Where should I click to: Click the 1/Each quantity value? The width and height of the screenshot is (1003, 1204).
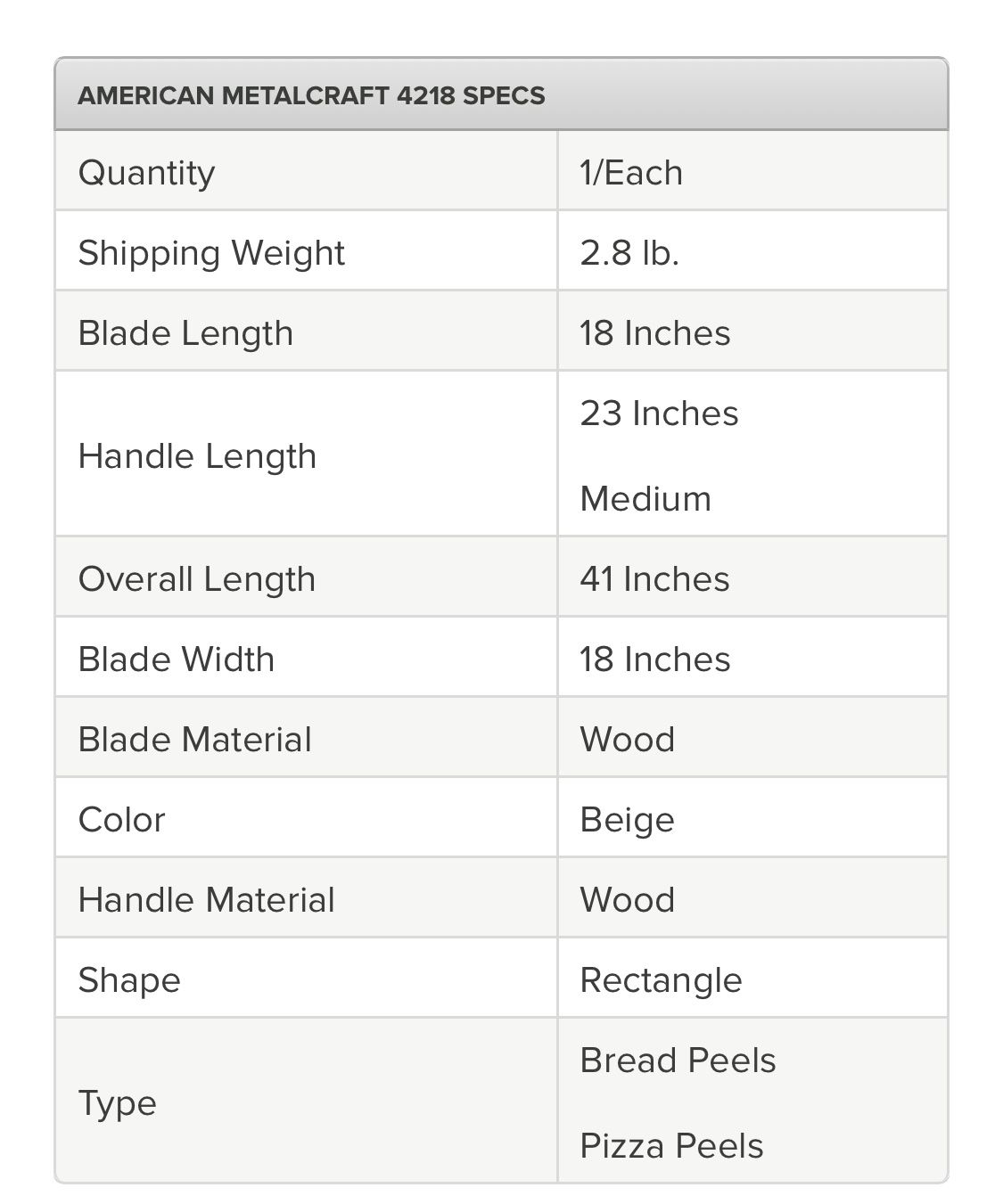[631, 172]
